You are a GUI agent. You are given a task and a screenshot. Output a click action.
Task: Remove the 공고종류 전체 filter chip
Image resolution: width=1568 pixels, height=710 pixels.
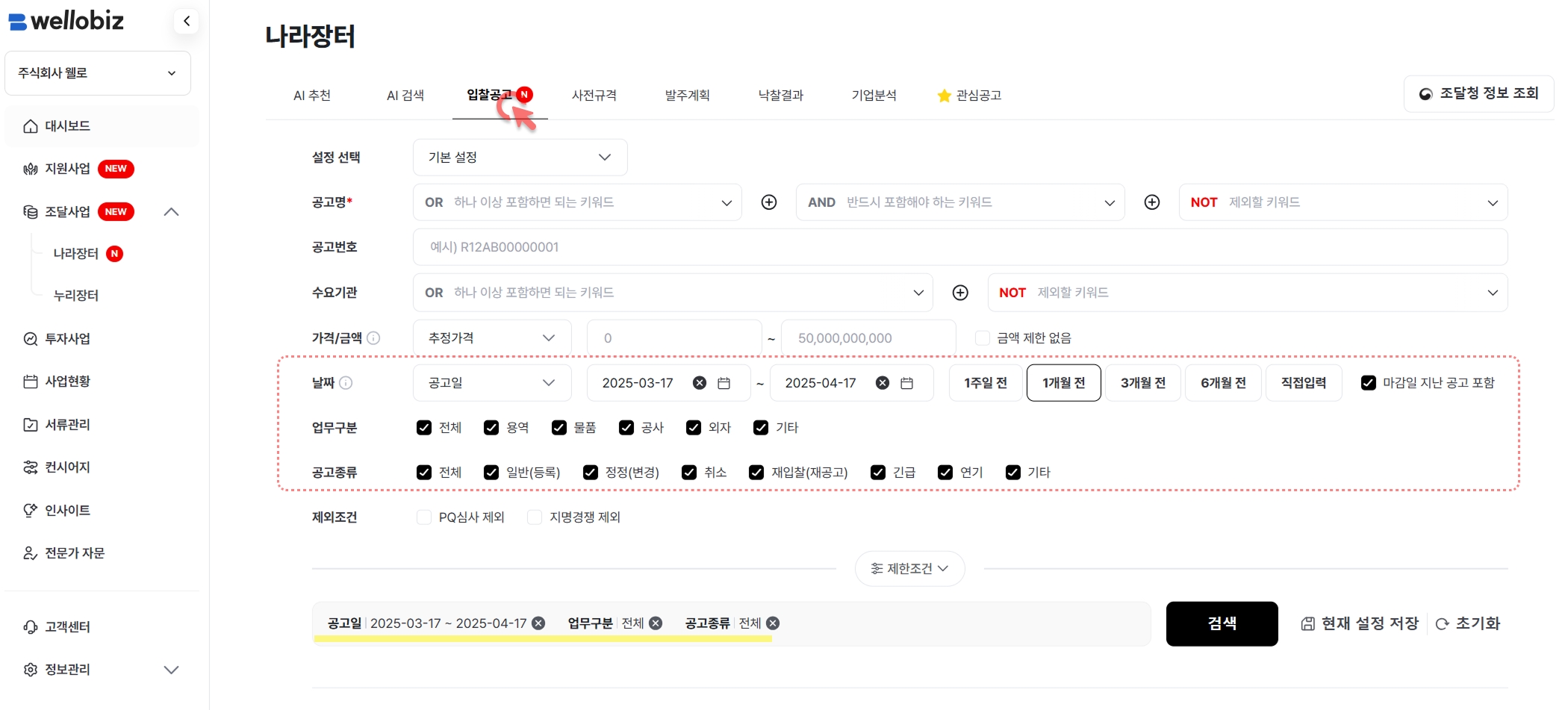[x=773, y=623]
